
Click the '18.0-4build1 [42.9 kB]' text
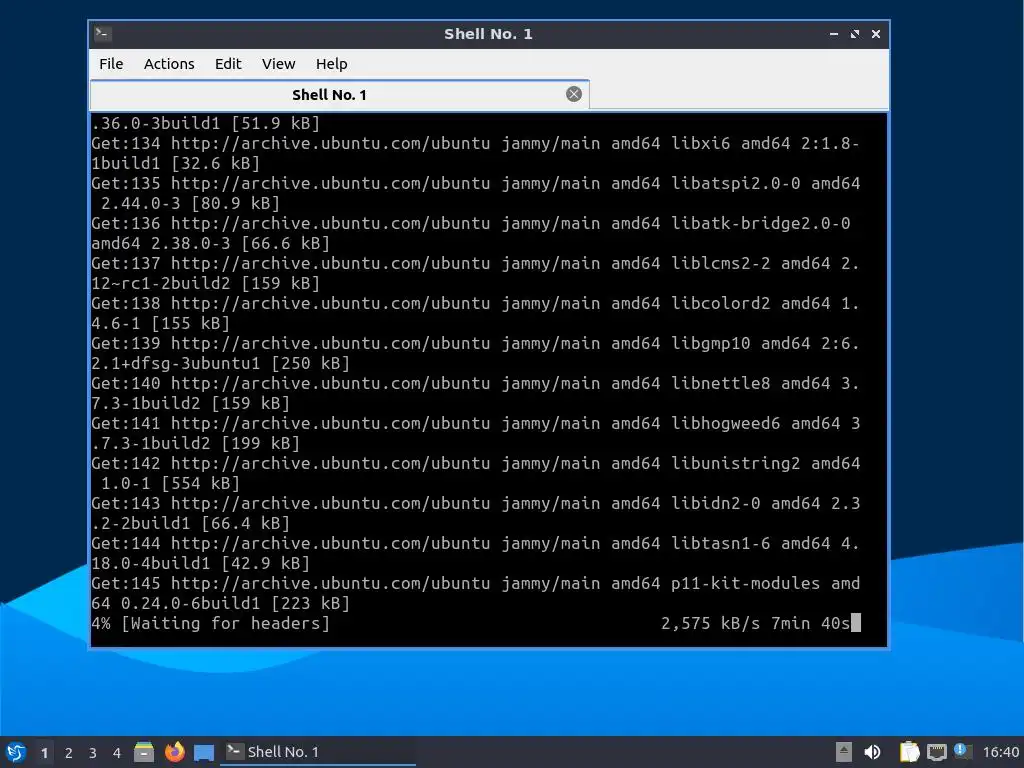200,563
